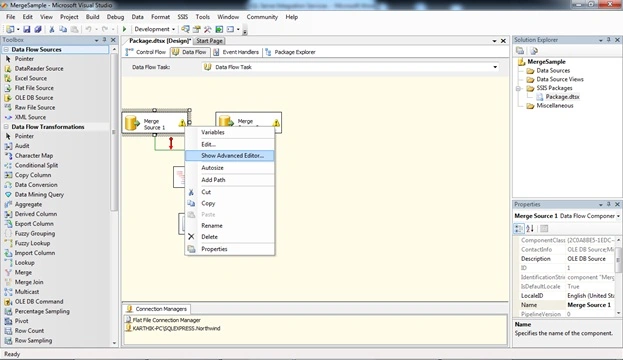
Task: Toggle auto-hide pin on Properties panel
Action: coord(608,204)
